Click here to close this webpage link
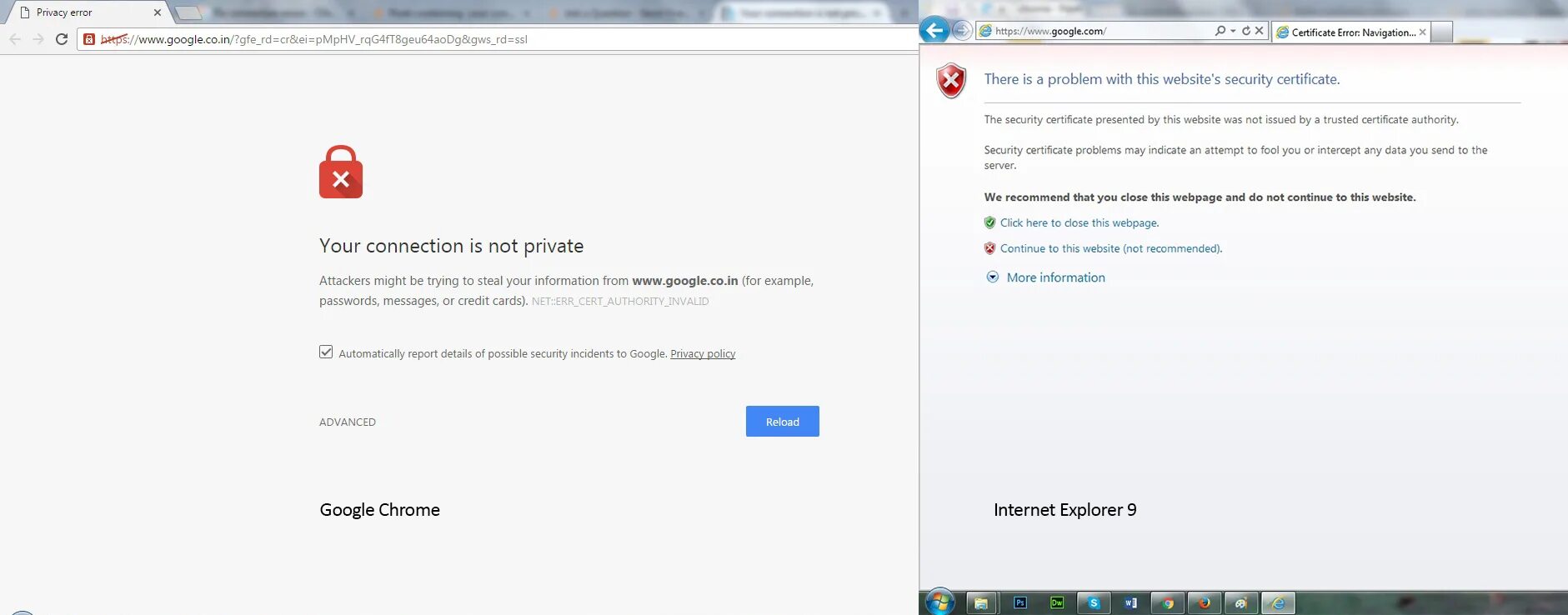This screenshot has width=1568, height=615. 1080,222
